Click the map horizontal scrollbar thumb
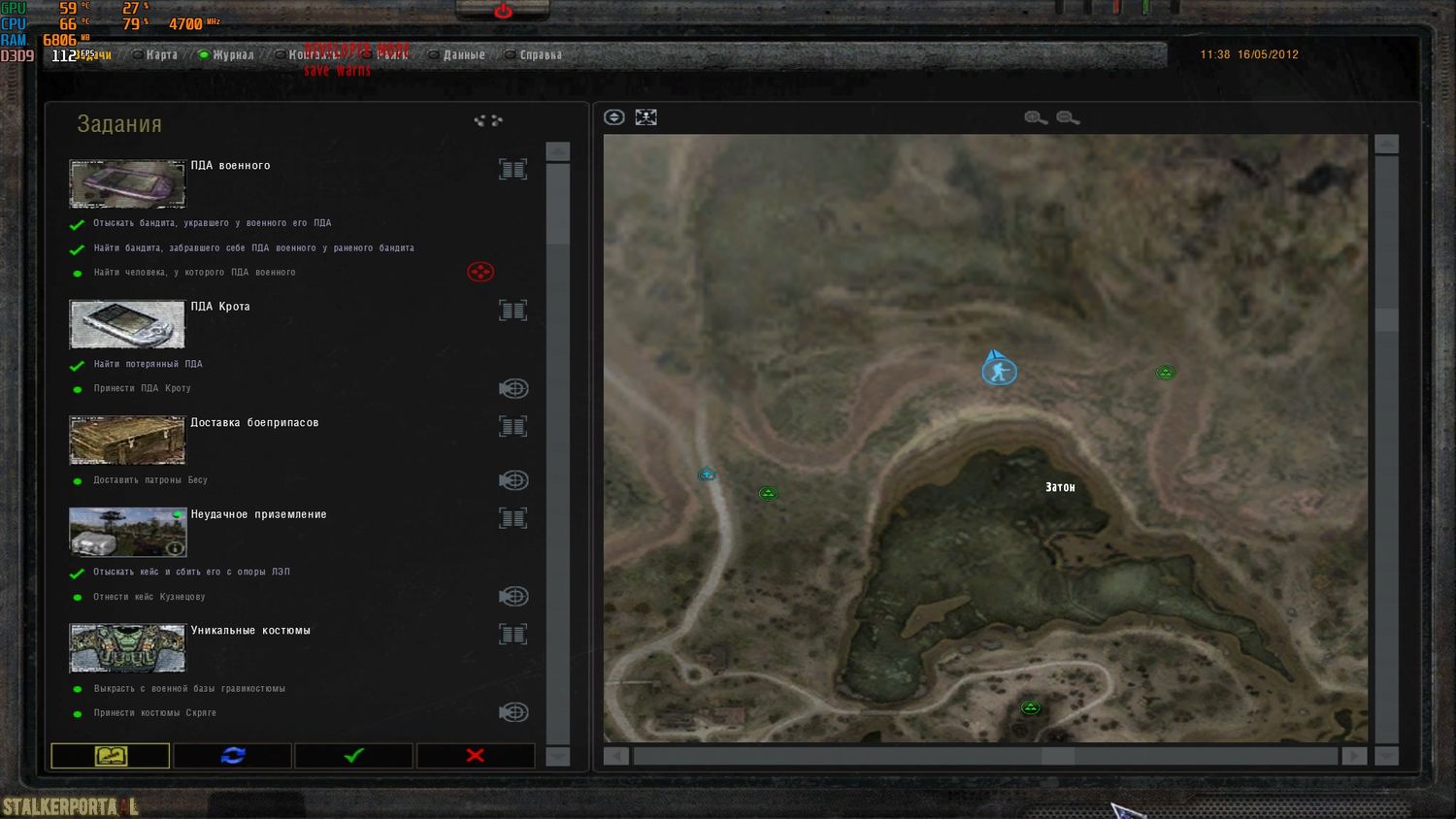This screenshot has width=1456, height=819. [x=1058, y=756]
